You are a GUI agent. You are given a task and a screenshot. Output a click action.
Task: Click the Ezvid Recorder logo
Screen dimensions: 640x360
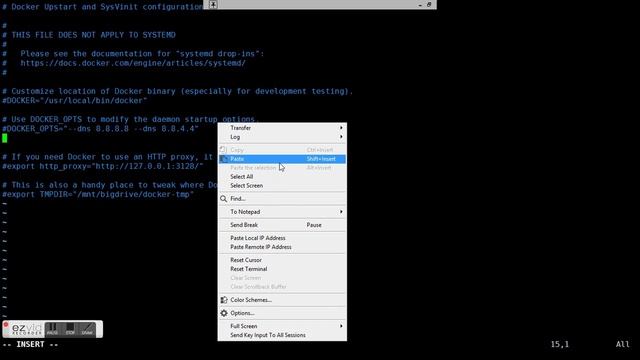[27, 329]
